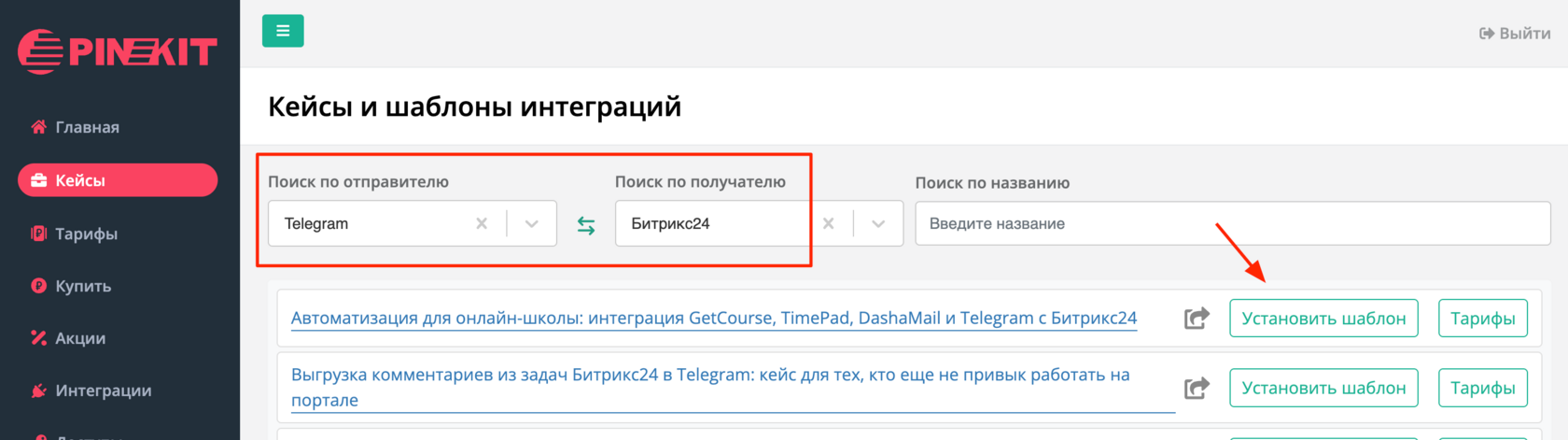The height and width of the screenshot is (440, 1568).
Task: Click the Pinkit logo
Action: point(118,51)
